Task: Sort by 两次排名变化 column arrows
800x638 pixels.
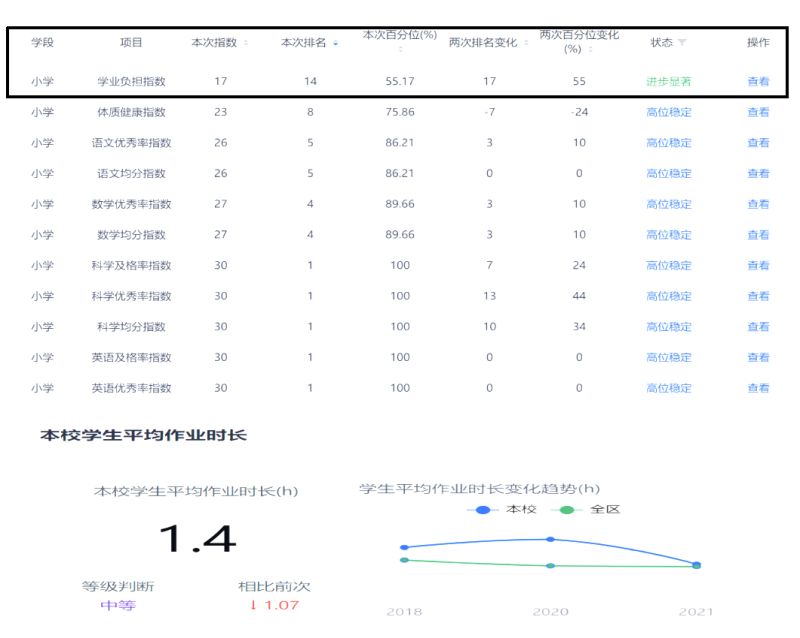Action: click(x=526, y=43)
